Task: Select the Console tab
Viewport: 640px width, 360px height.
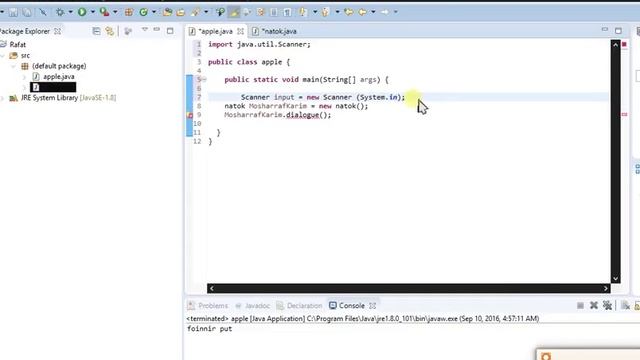Action: tap(351, 306)
